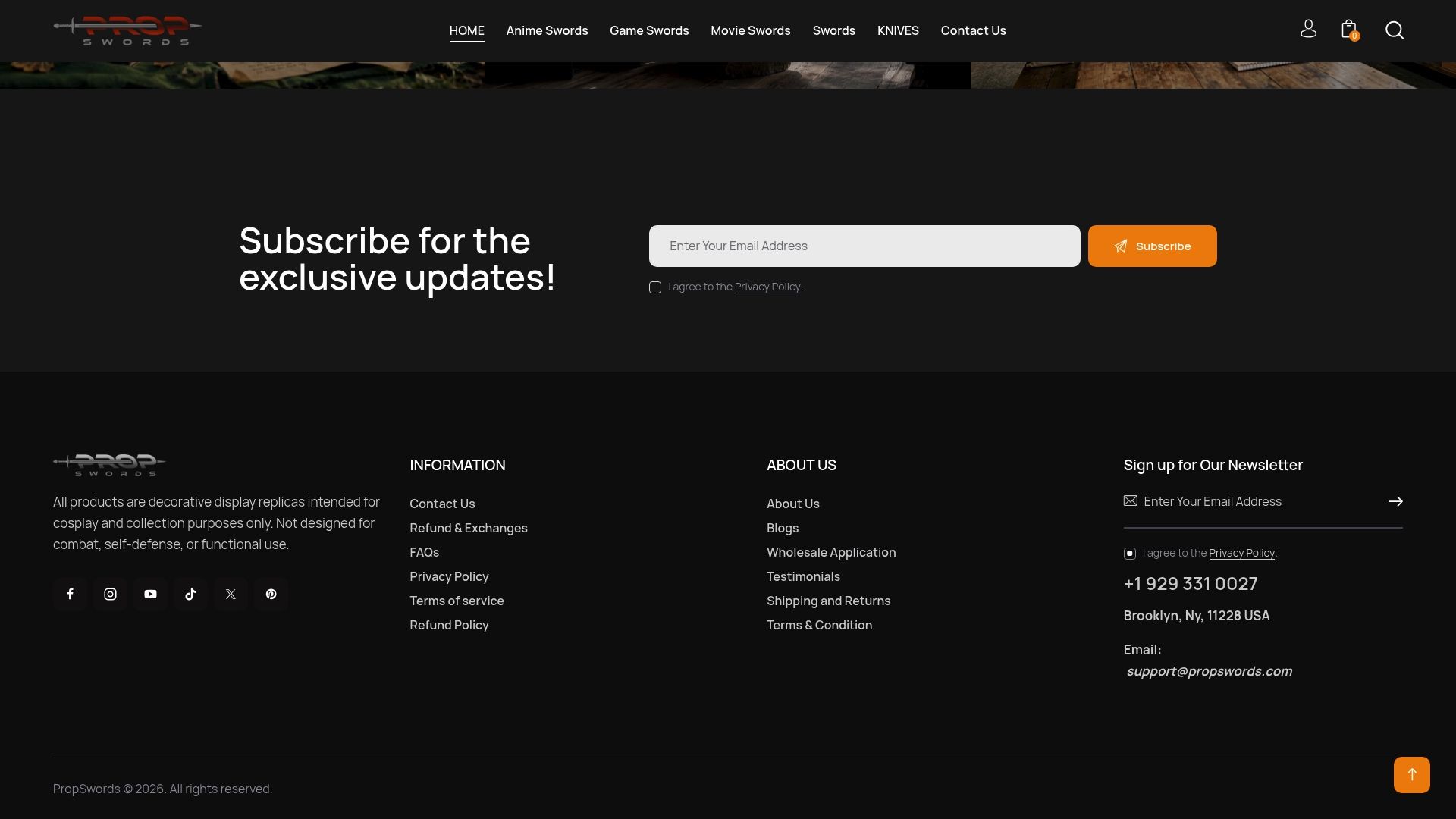Toggle the footer newsletter privacy checkbox
Image resolution: width=1456 pixels, height=819 pixels.
point(1130,554)
